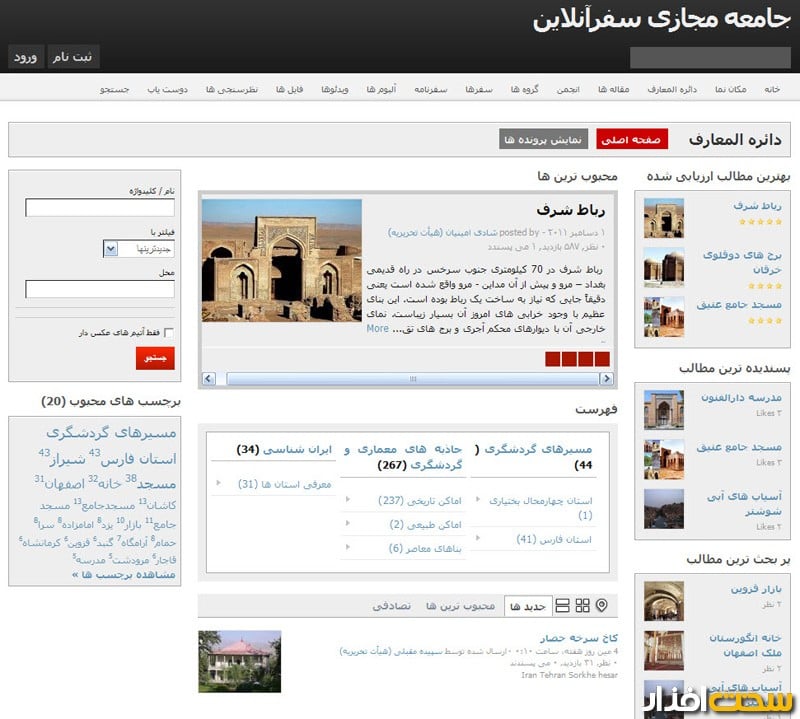Switch to the grid view layout icon
Screen dimensions: 800x719
(x=582, y=605)
